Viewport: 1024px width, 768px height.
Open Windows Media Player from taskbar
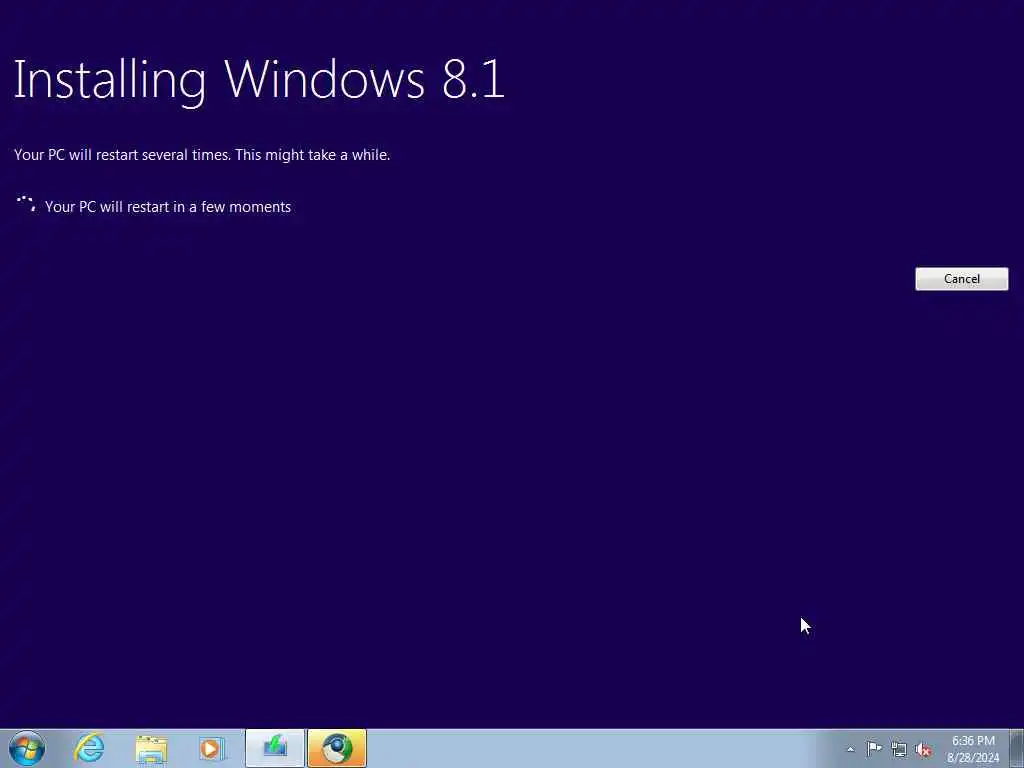212,748
